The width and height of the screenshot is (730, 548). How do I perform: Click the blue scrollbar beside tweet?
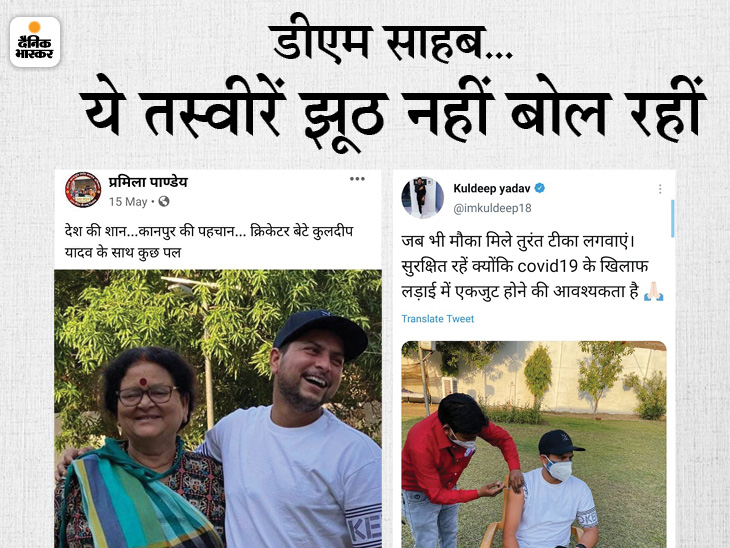pyautogui.click(x=673, y=219)
